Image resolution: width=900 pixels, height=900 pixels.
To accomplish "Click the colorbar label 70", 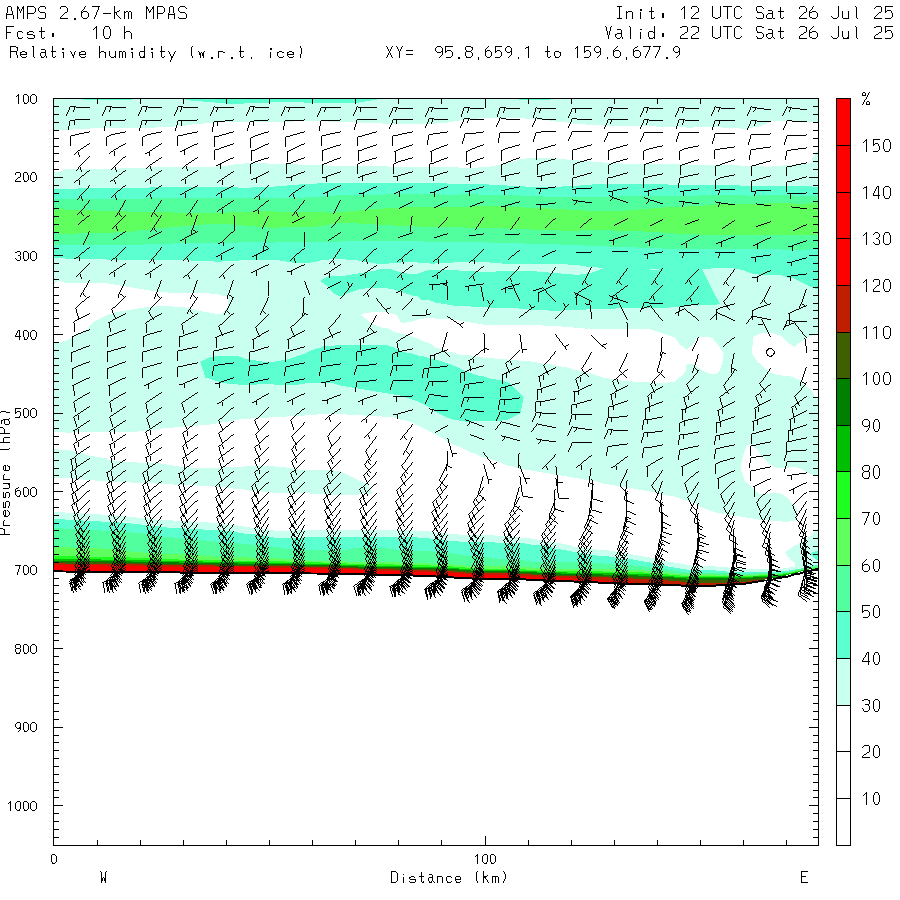I will [x=872, y=519].
